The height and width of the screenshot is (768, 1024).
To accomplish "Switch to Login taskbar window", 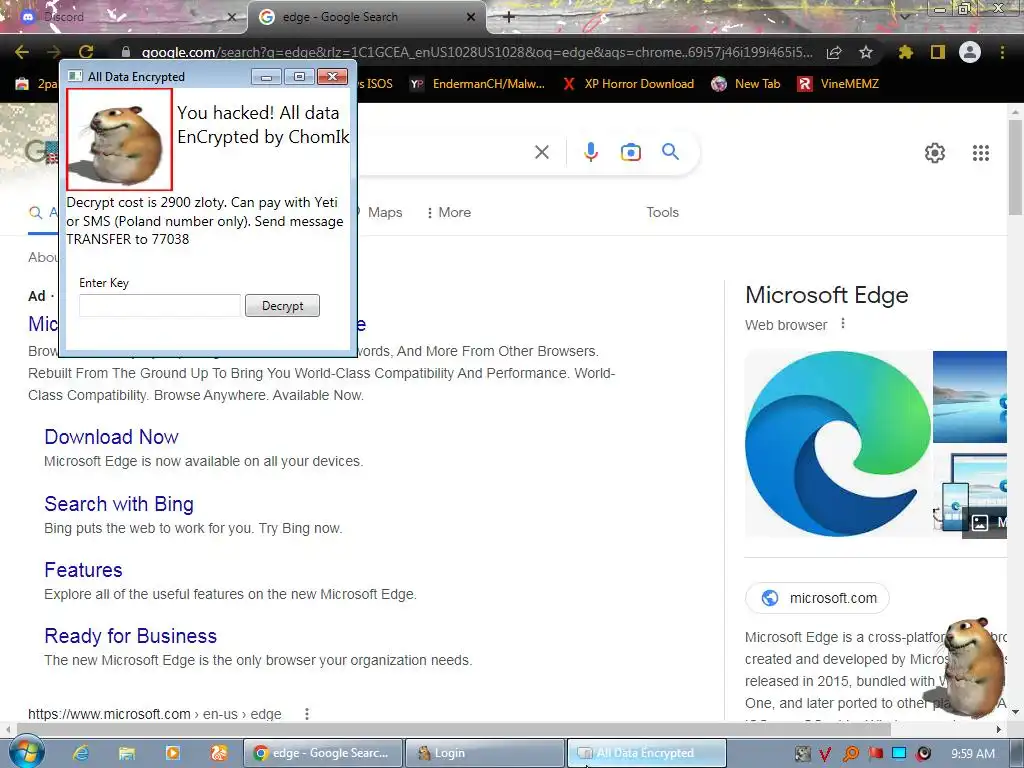I will tap(484, 753).
